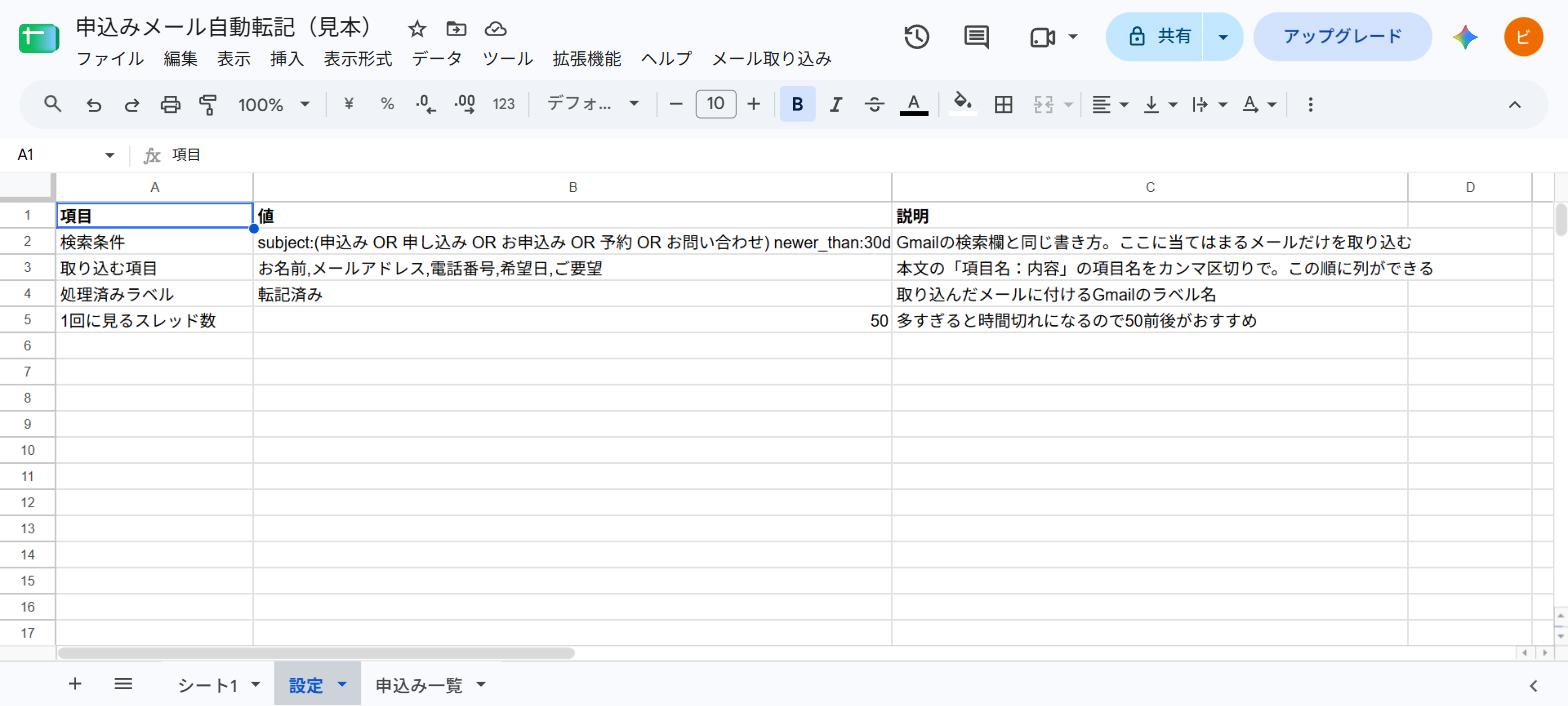The image size is (1568, 706).
Task: Toggle strikethrough formatting
Action: pos(874,104)
